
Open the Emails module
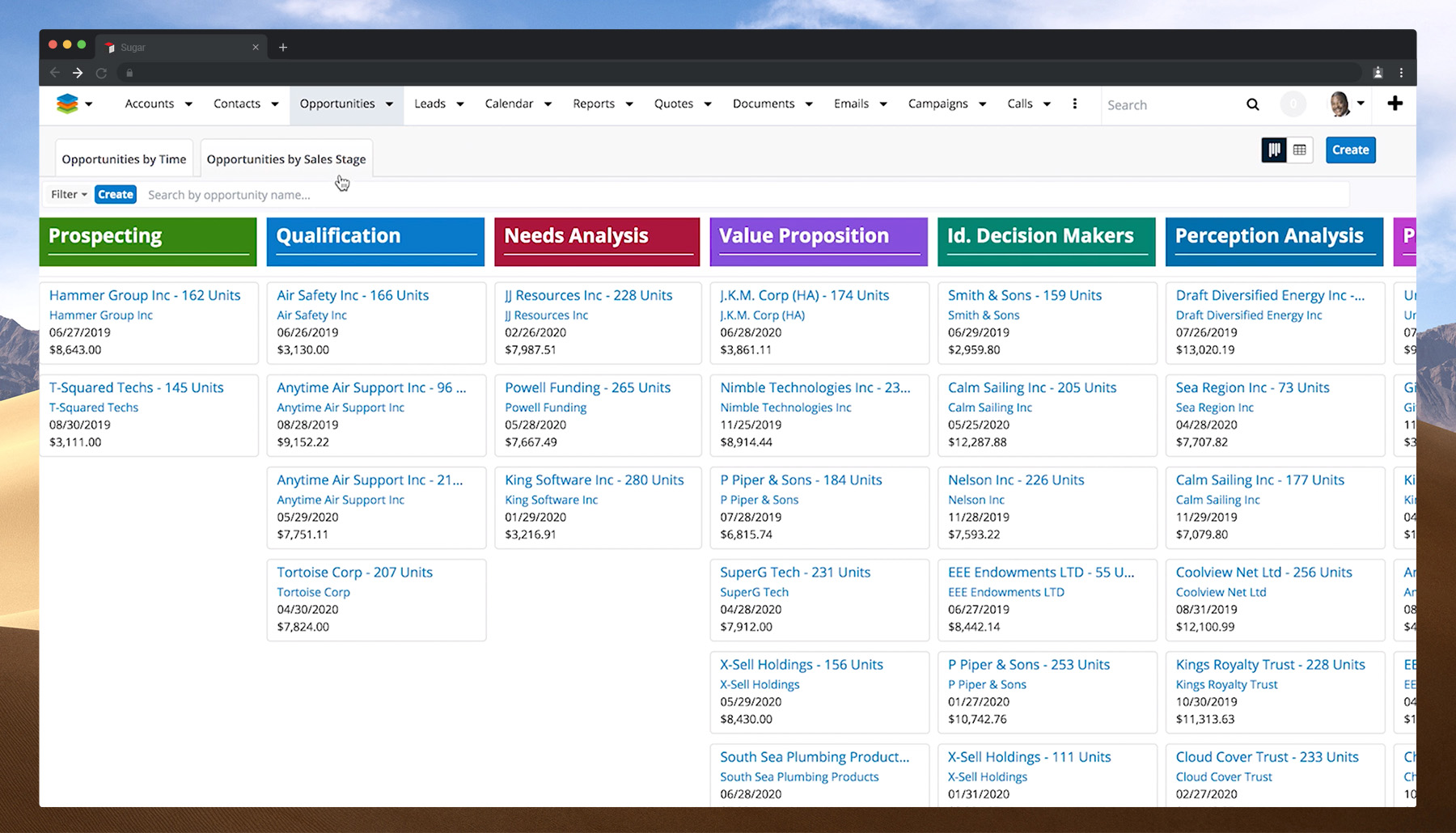pyautogui.click(x=851, y=104)
